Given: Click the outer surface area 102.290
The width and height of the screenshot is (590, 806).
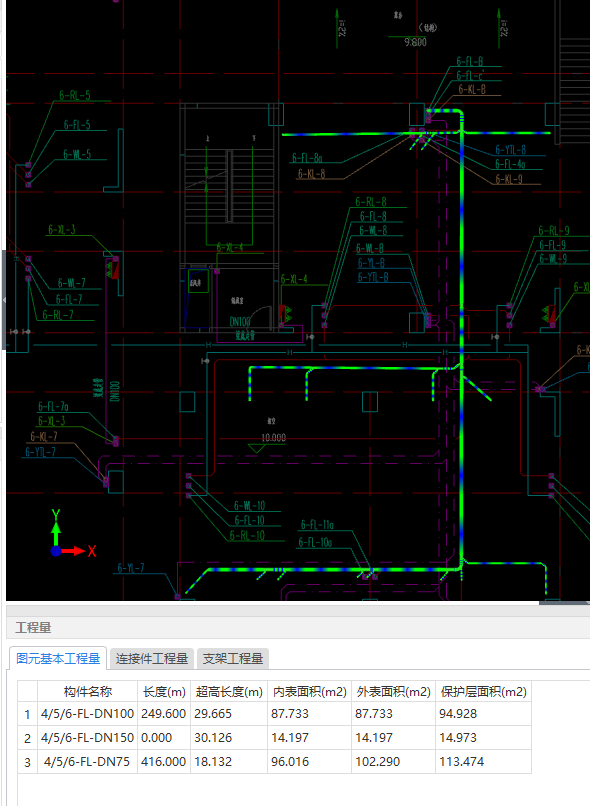Looking at the screenshot, I should click(x=377, y=761).
